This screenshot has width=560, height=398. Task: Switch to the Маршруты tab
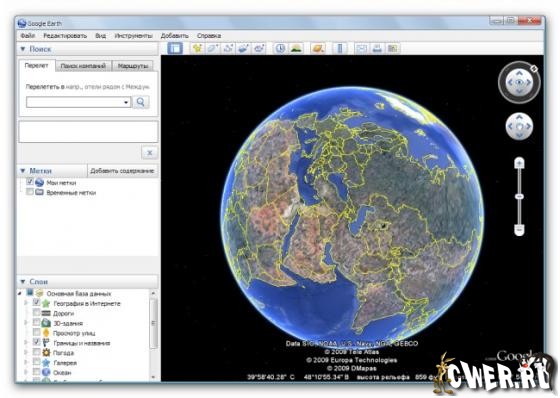133,66
